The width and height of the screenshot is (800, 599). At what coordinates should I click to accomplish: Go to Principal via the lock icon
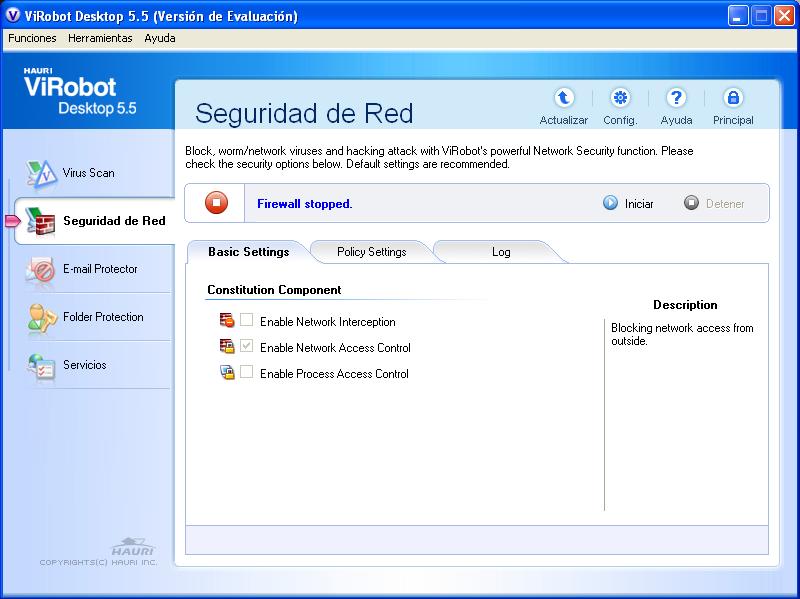[733, 97]
